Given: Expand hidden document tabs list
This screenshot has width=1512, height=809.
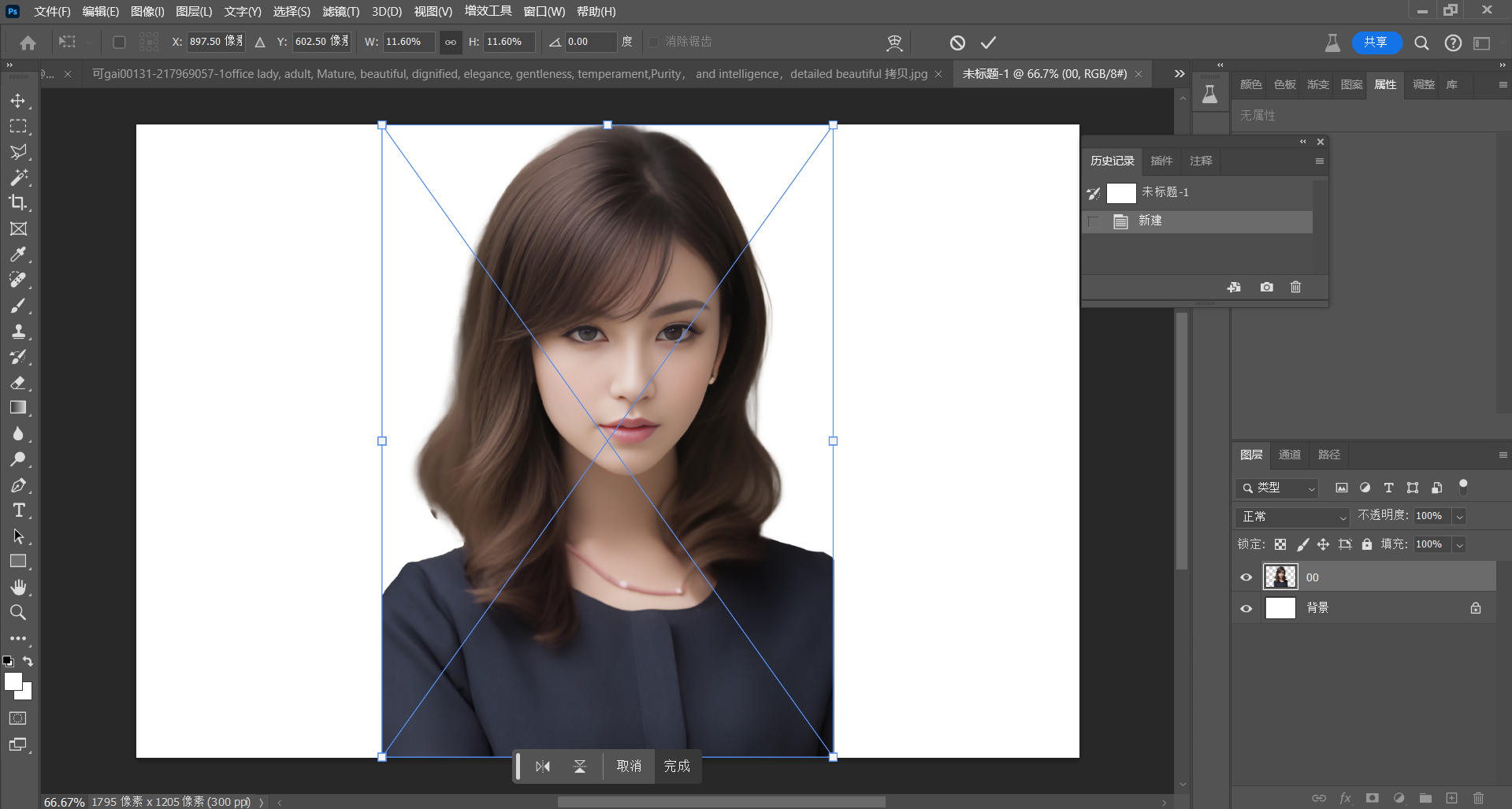Looking at the screenshot, I should (1180, 73).
